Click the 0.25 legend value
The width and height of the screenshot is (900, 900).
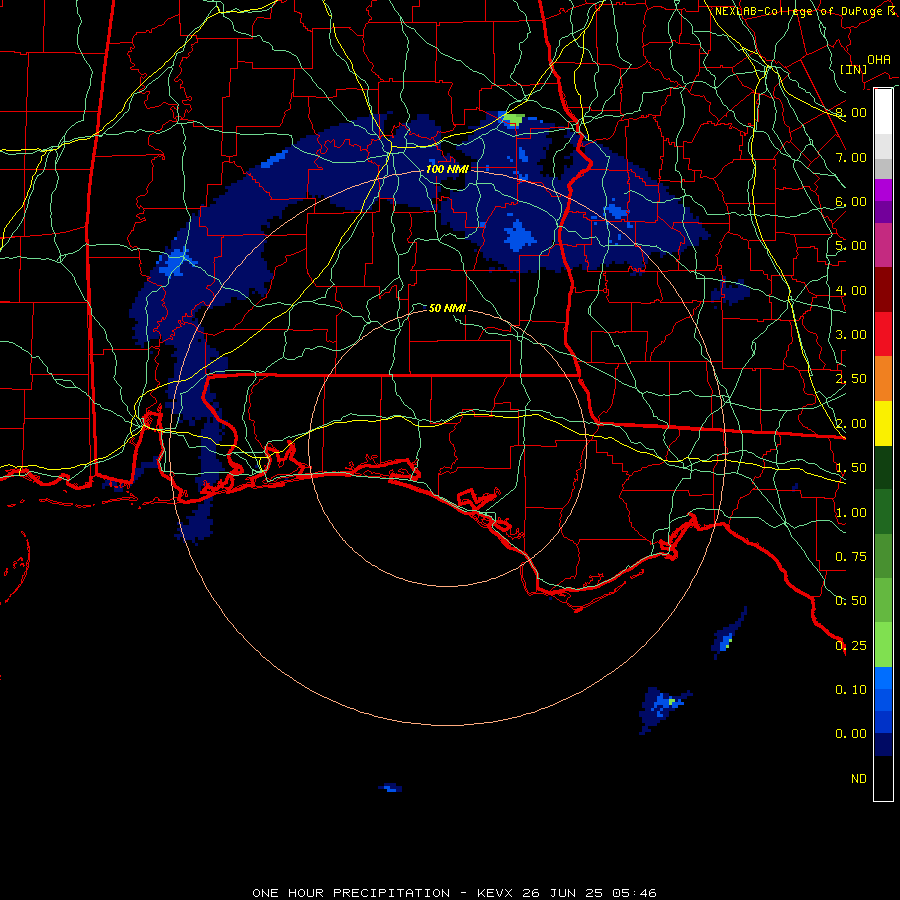click(x=851, y=646)
